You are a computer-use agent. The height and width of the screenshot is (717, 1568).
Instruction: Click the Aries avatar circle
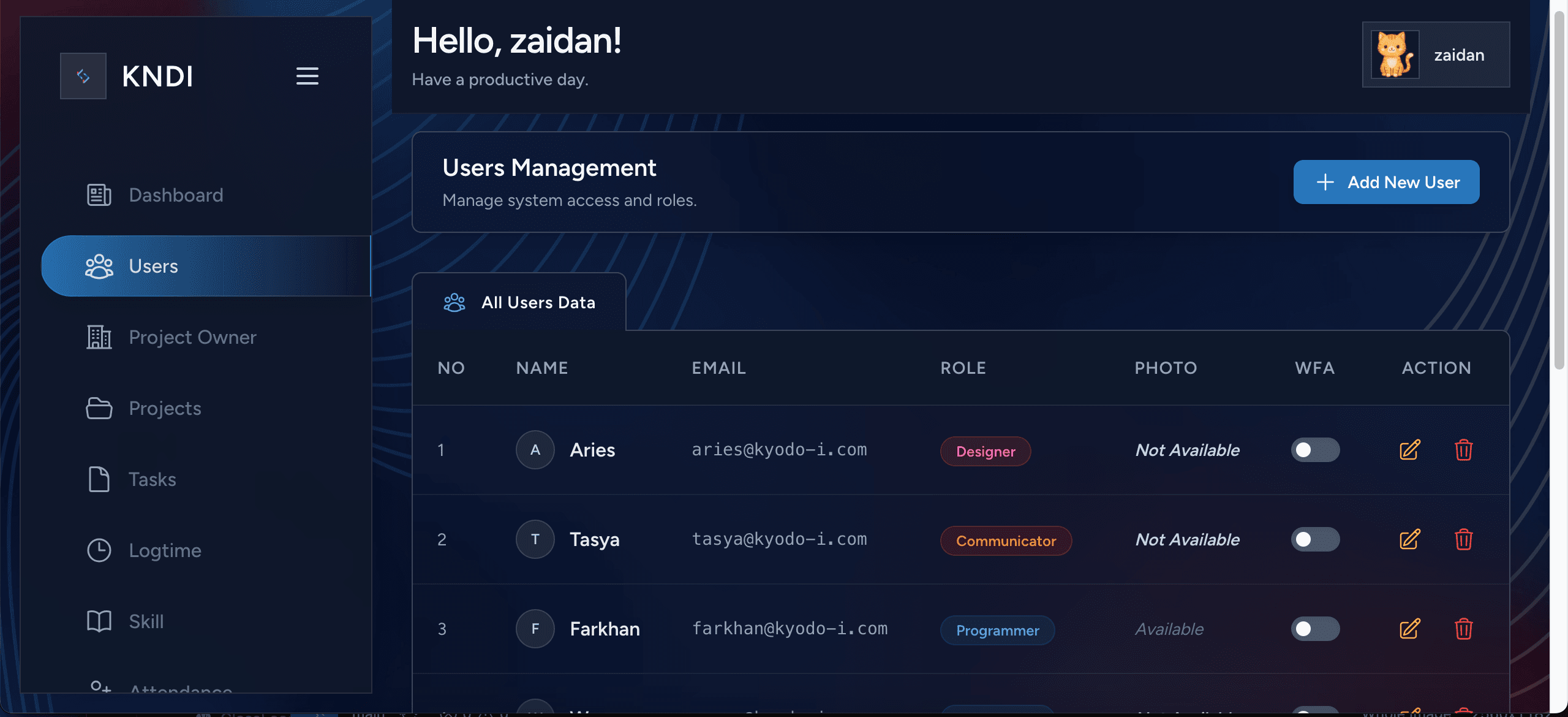pos(535,450)
